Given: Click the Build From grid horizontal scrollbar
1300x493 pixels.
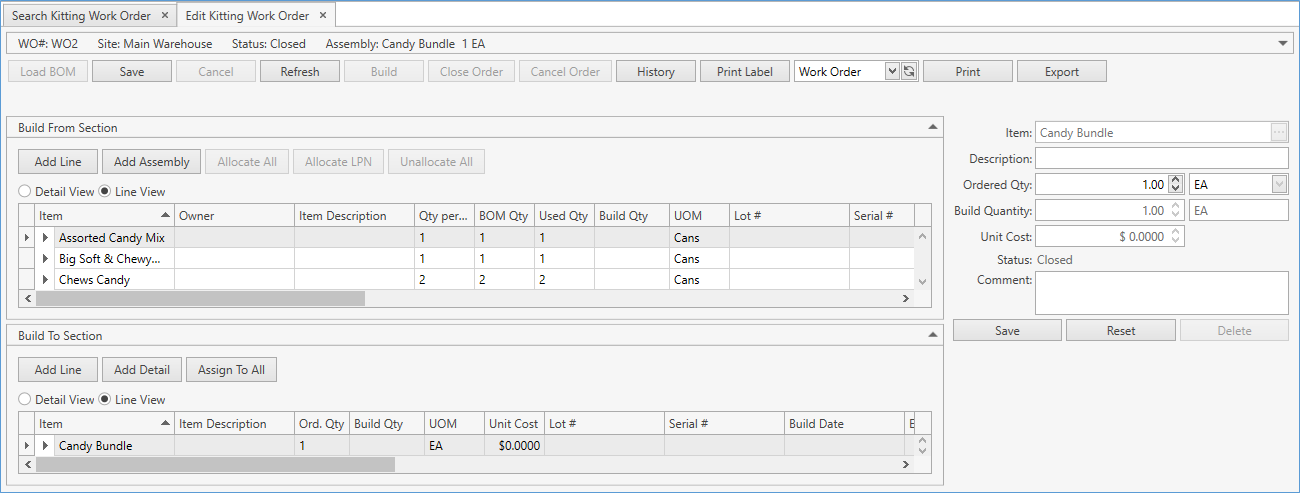Looking at the screenshot, I should (x=200, y=298).
